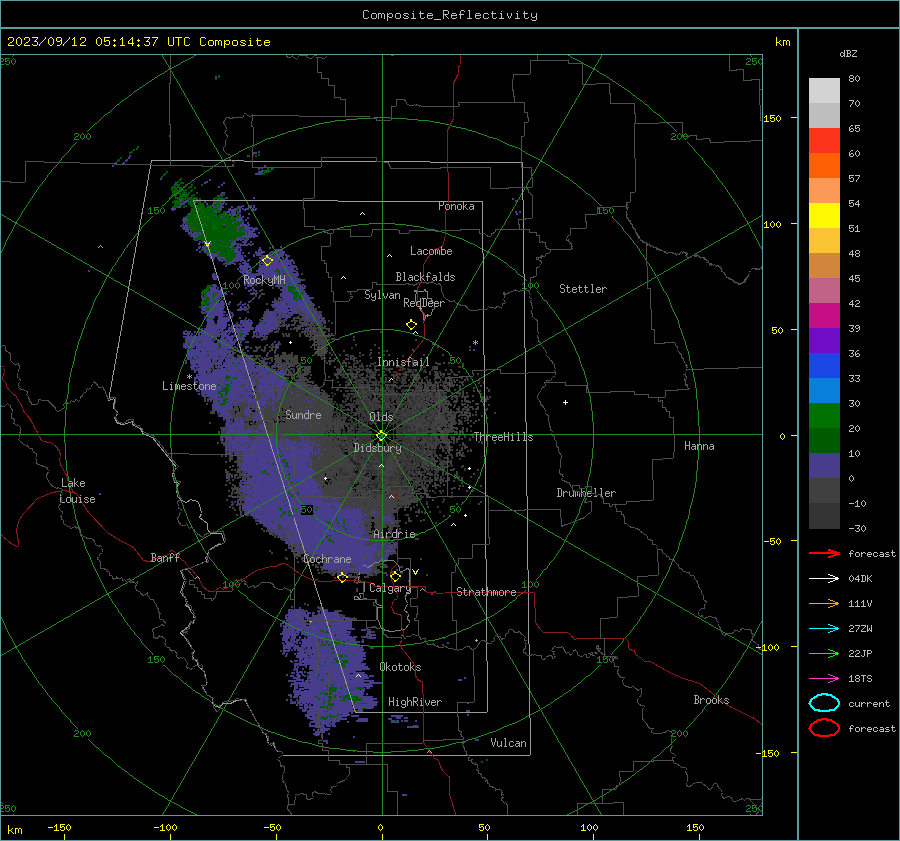900x841 pixels.
Task: Click the Ponoka city label
Action: click(x=456, y=206)
